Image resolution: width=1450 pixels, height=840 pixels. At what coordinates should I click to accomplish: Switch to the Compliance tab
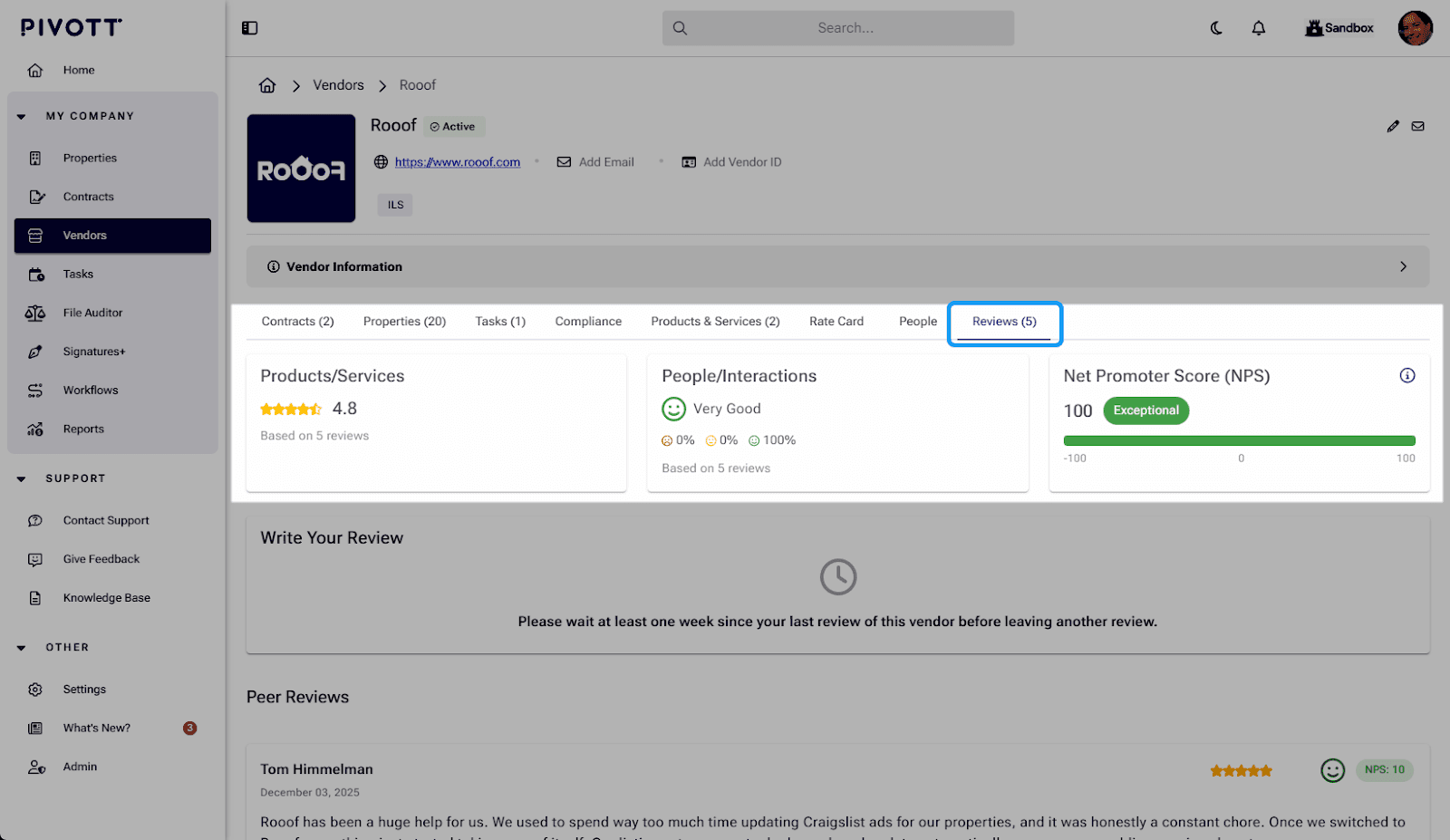(x=588, y=322)
